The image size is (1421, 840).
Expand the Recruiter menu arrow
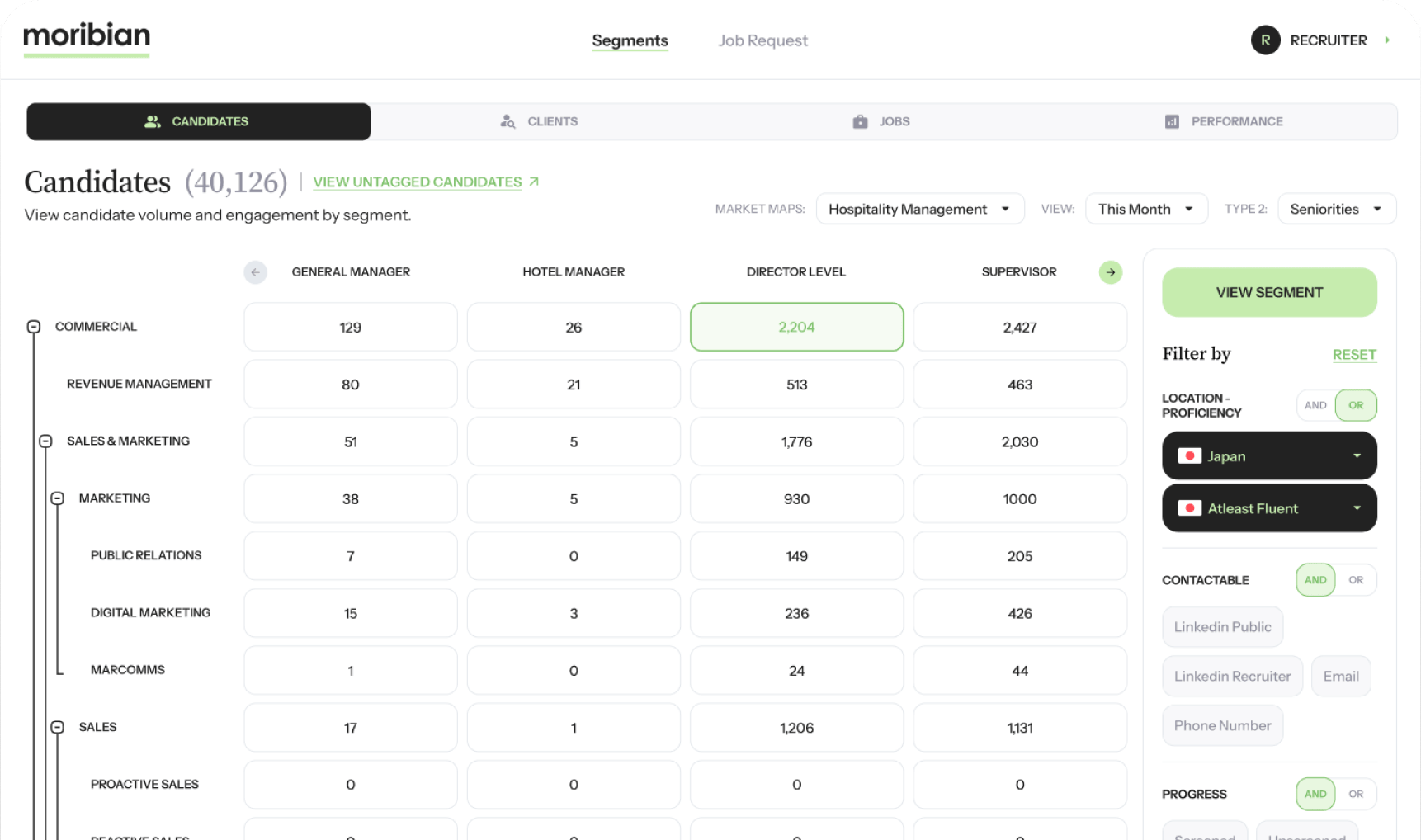pos(1387,40)
